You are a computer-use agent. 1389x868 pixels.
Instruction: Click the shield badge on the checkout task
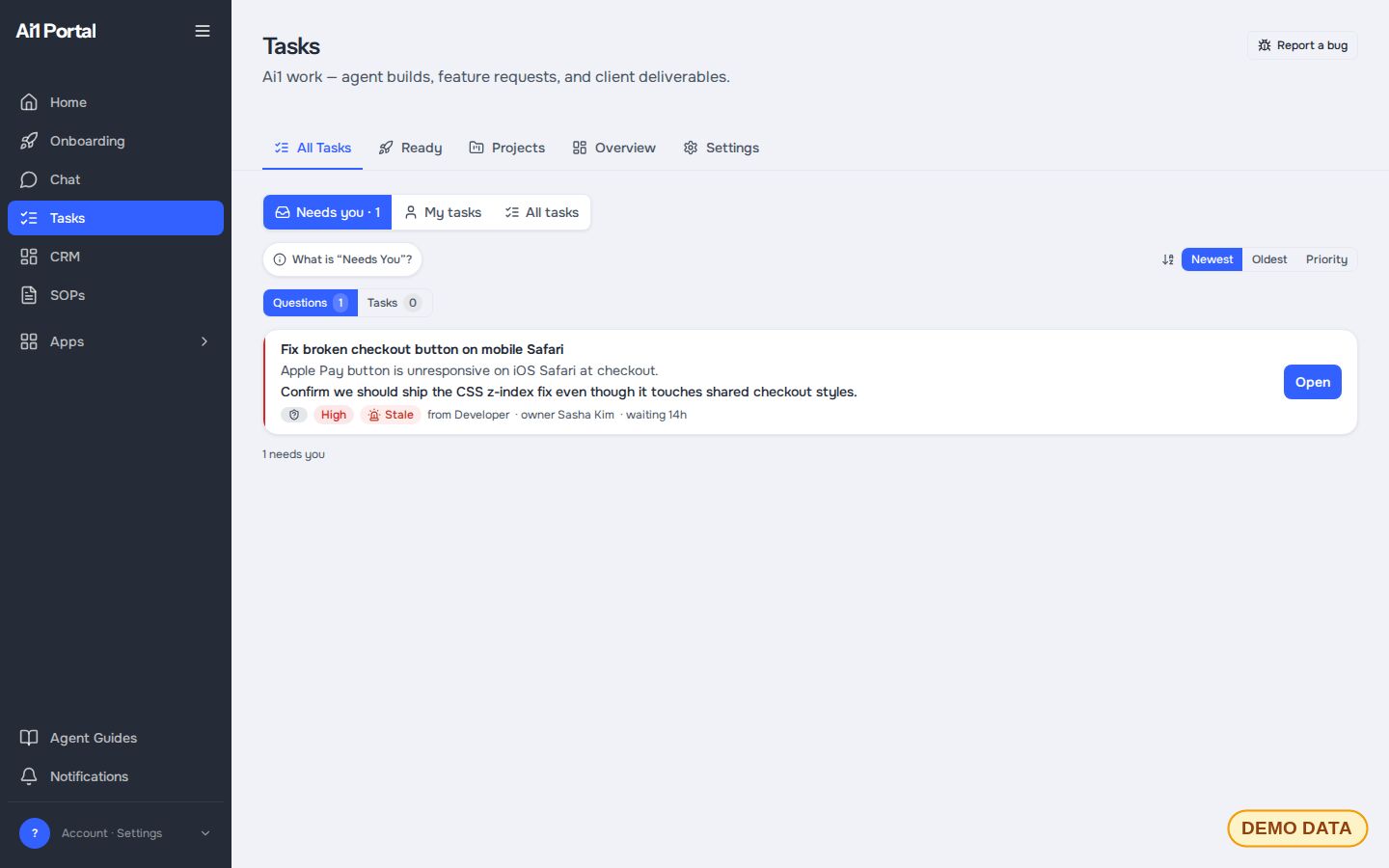294,415
